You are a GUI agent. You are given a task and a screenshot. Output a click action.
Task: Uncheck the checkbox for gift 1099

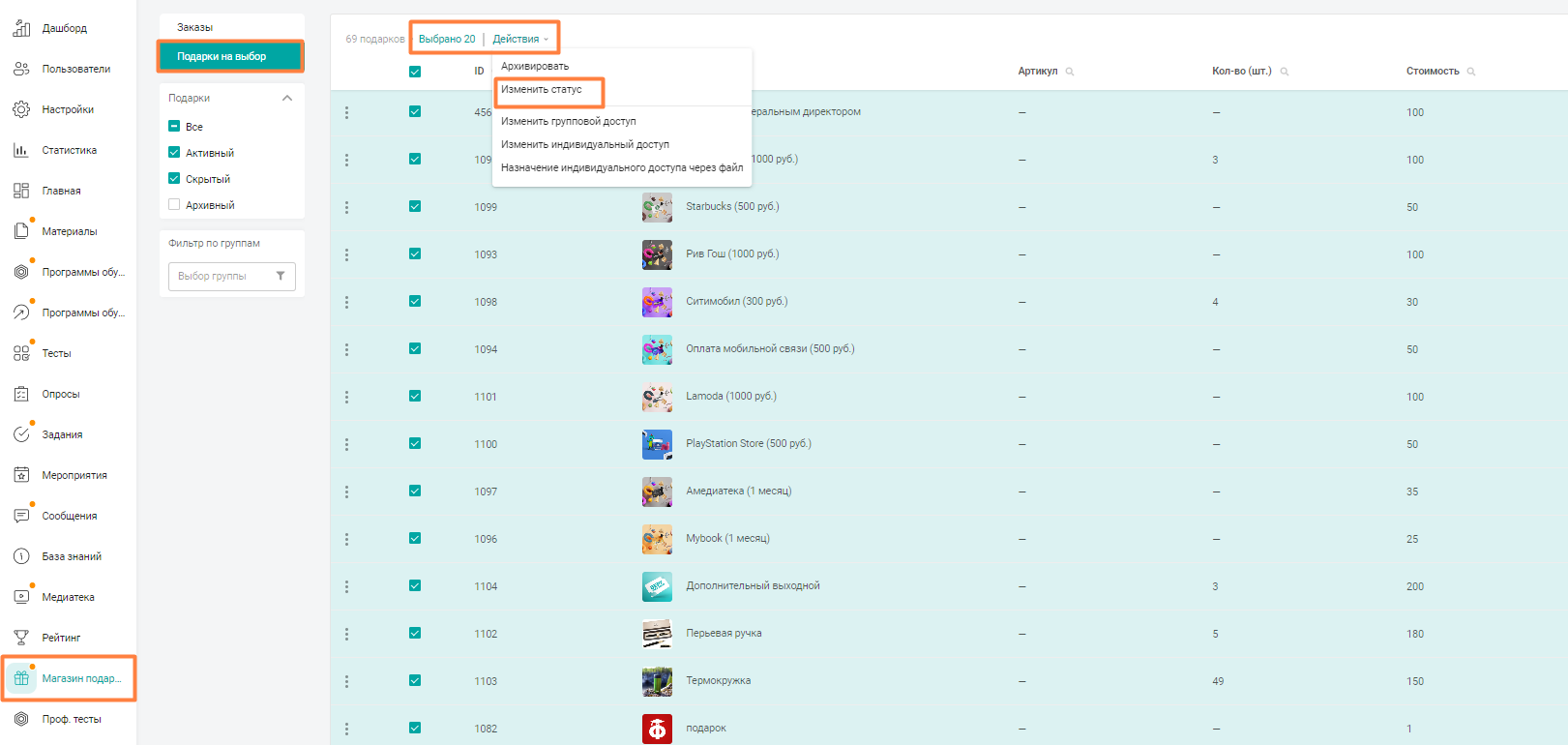[415, 206]
